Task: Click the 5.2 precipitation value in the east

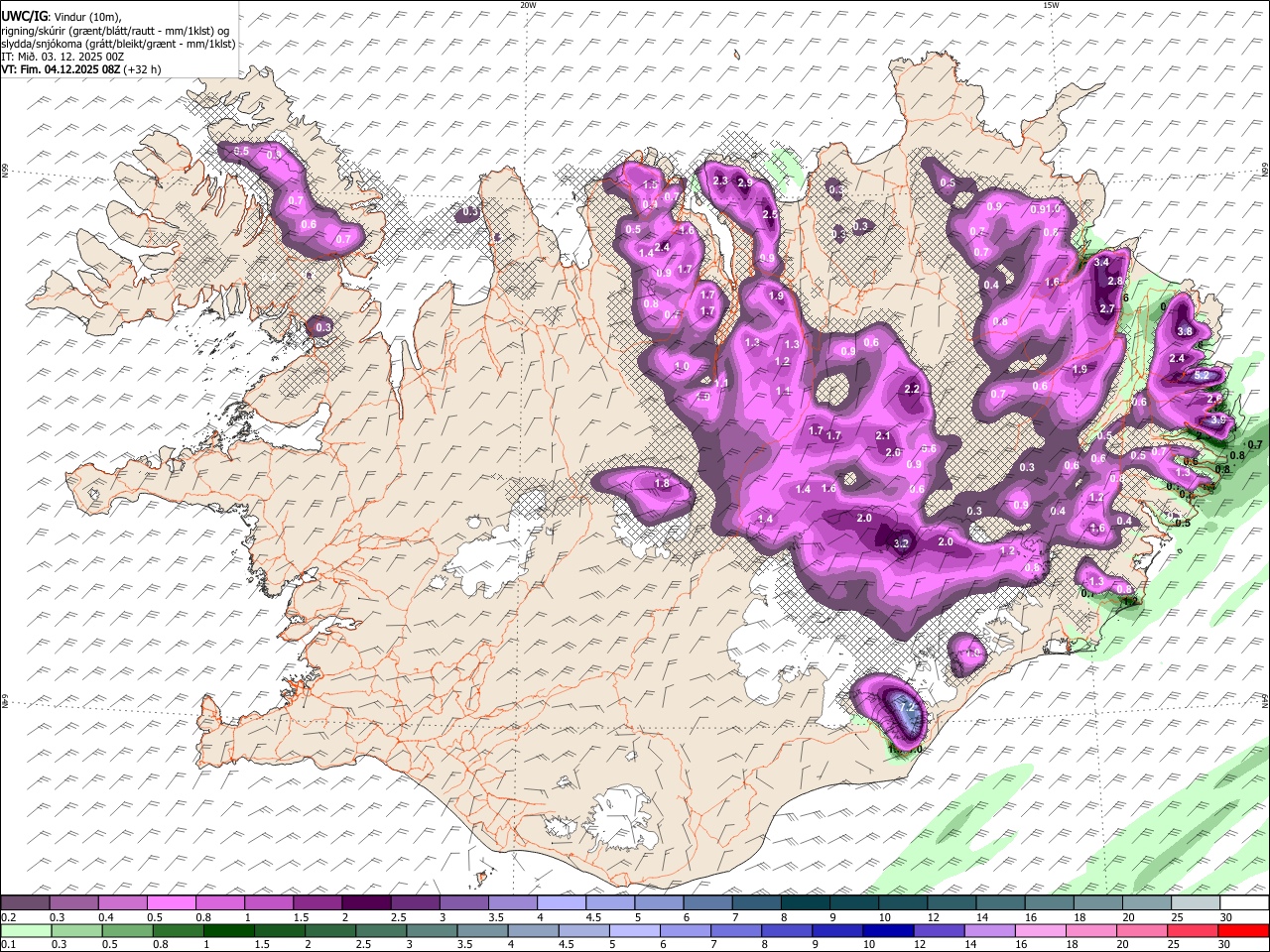Action: (1201, 376)
